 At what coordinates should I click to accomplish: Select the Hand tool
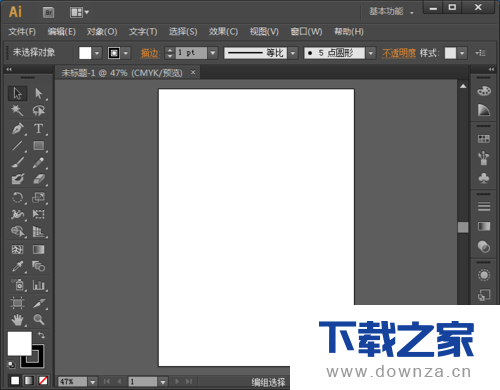click(x=17, y=320)
